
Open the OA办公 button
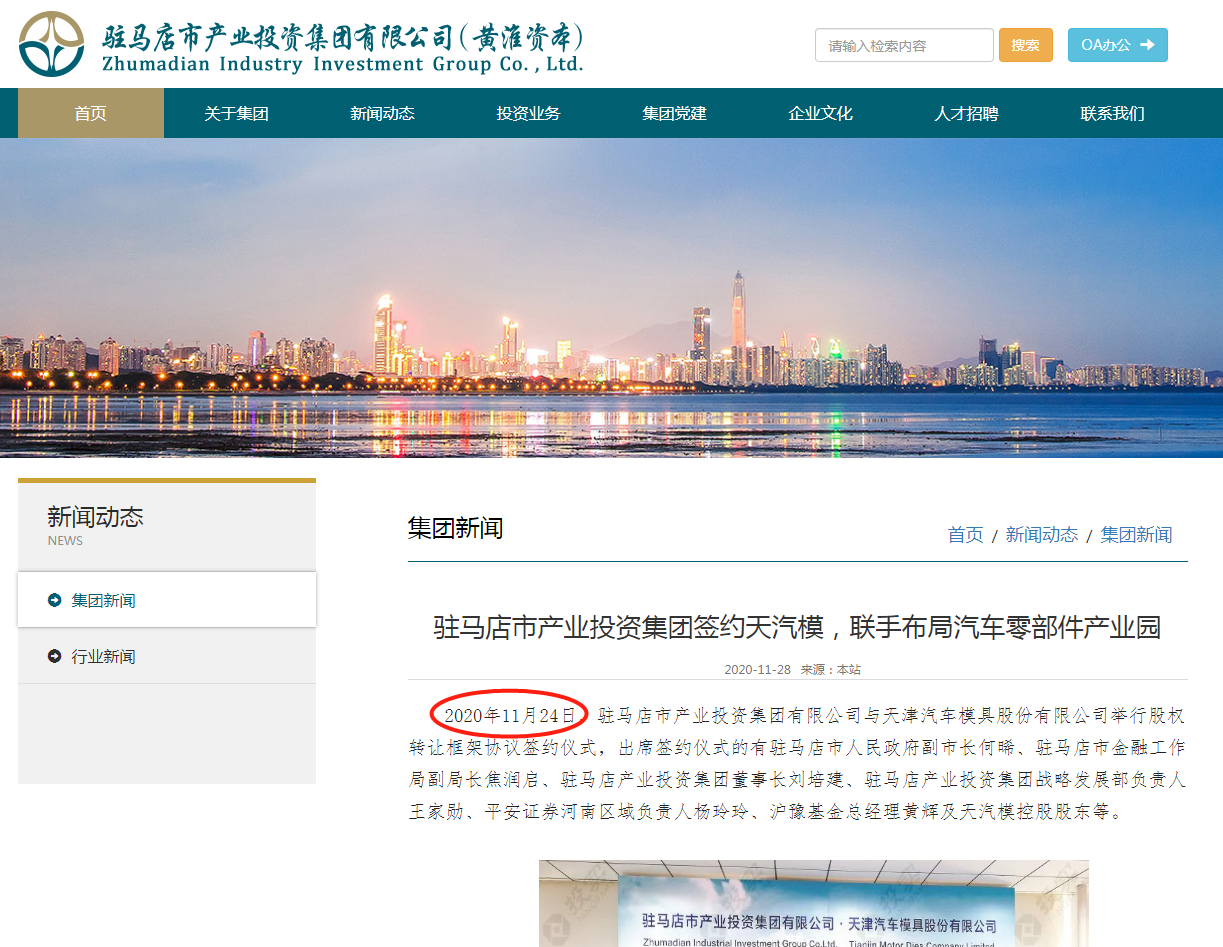coord(1118,45)
